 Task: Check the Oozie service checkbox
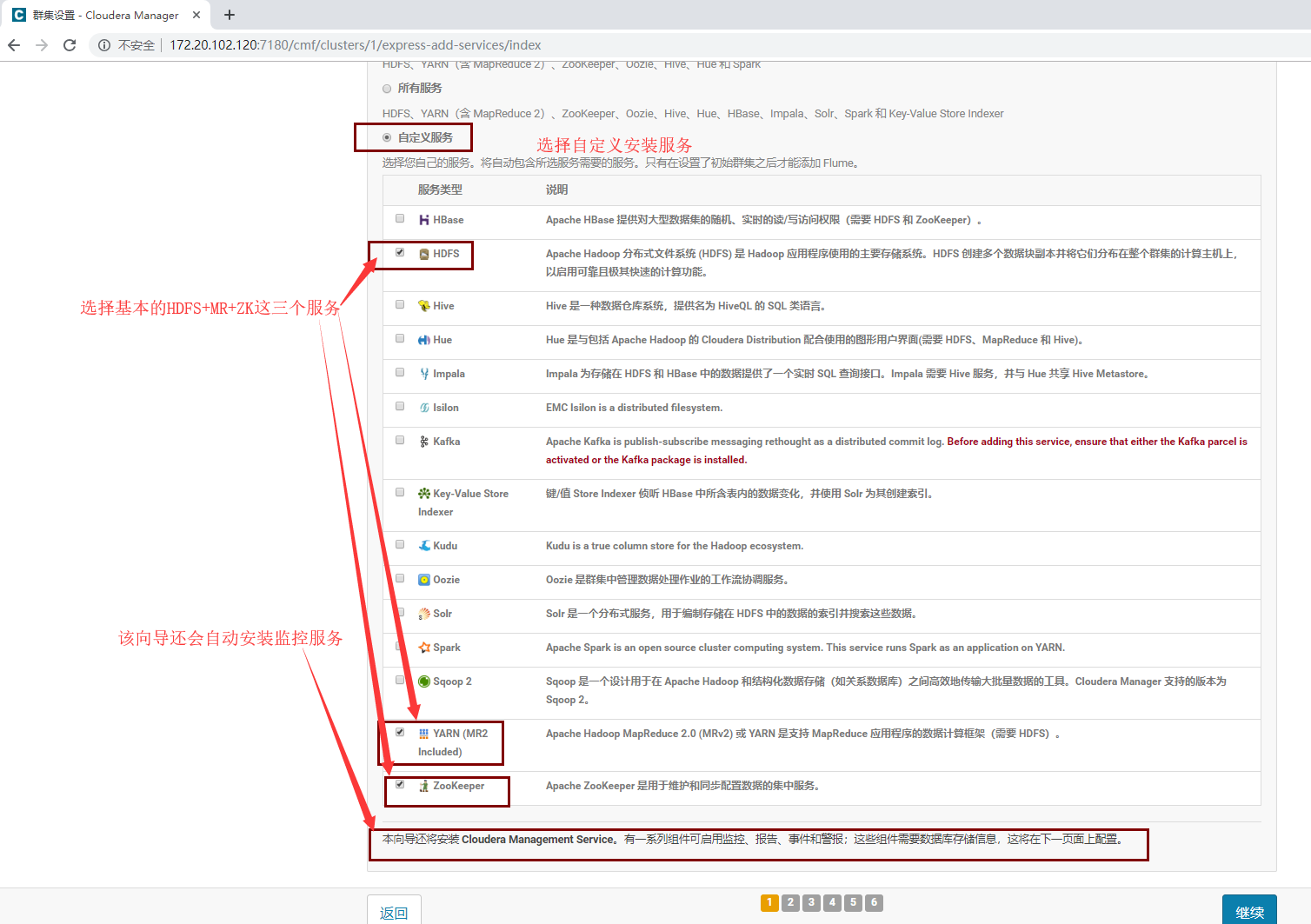[x=400, y=578]
